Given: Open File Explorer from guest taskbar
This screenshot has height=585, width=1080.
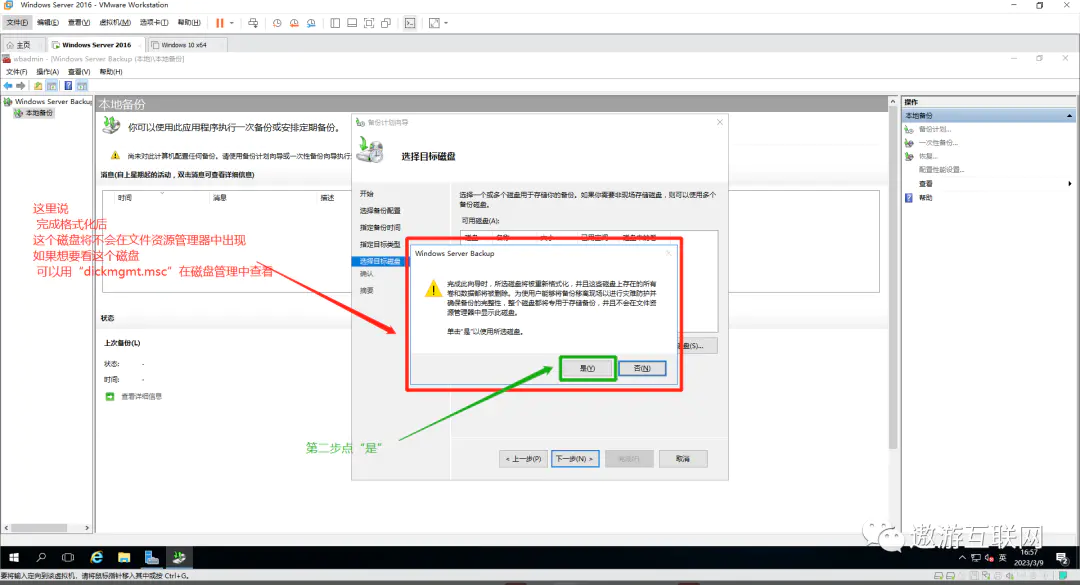Looking at the screenshot, I should 124,557.
